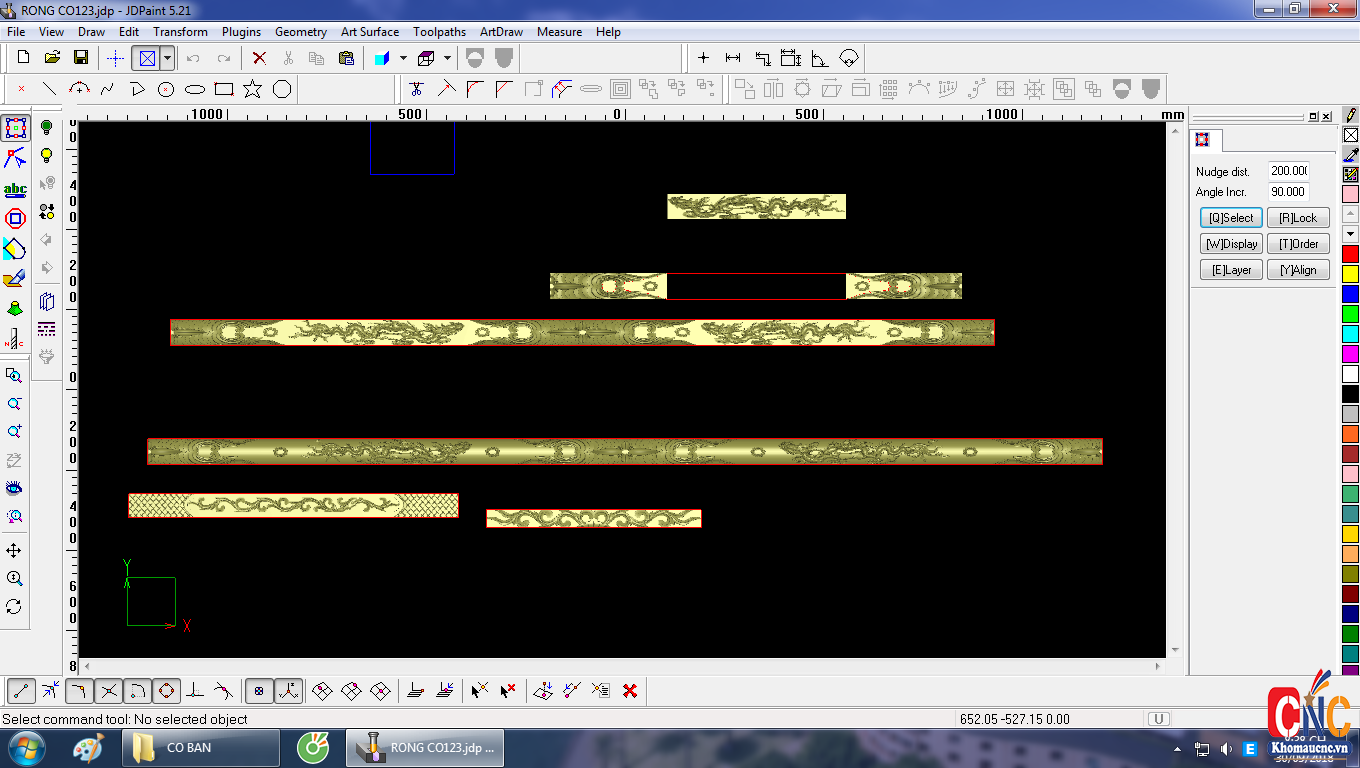Select the abc text tool

[15, 189]
